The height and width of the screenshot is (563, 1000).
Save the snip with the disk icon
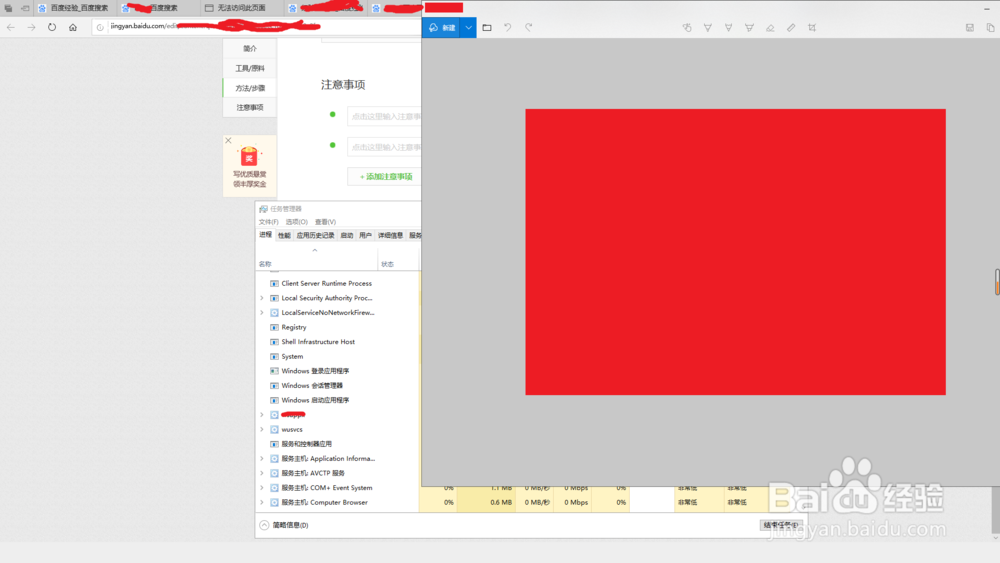(969, 27)
